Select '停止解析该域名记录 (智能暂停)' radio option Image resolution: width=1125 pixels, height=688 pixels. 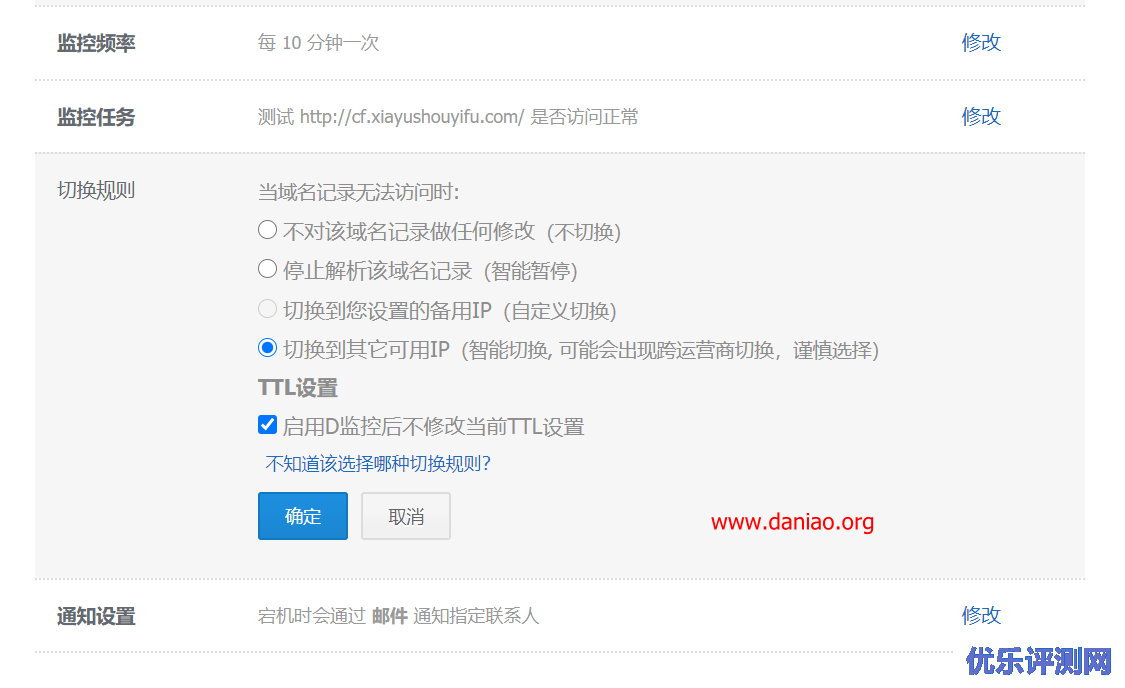click(267, 269)
